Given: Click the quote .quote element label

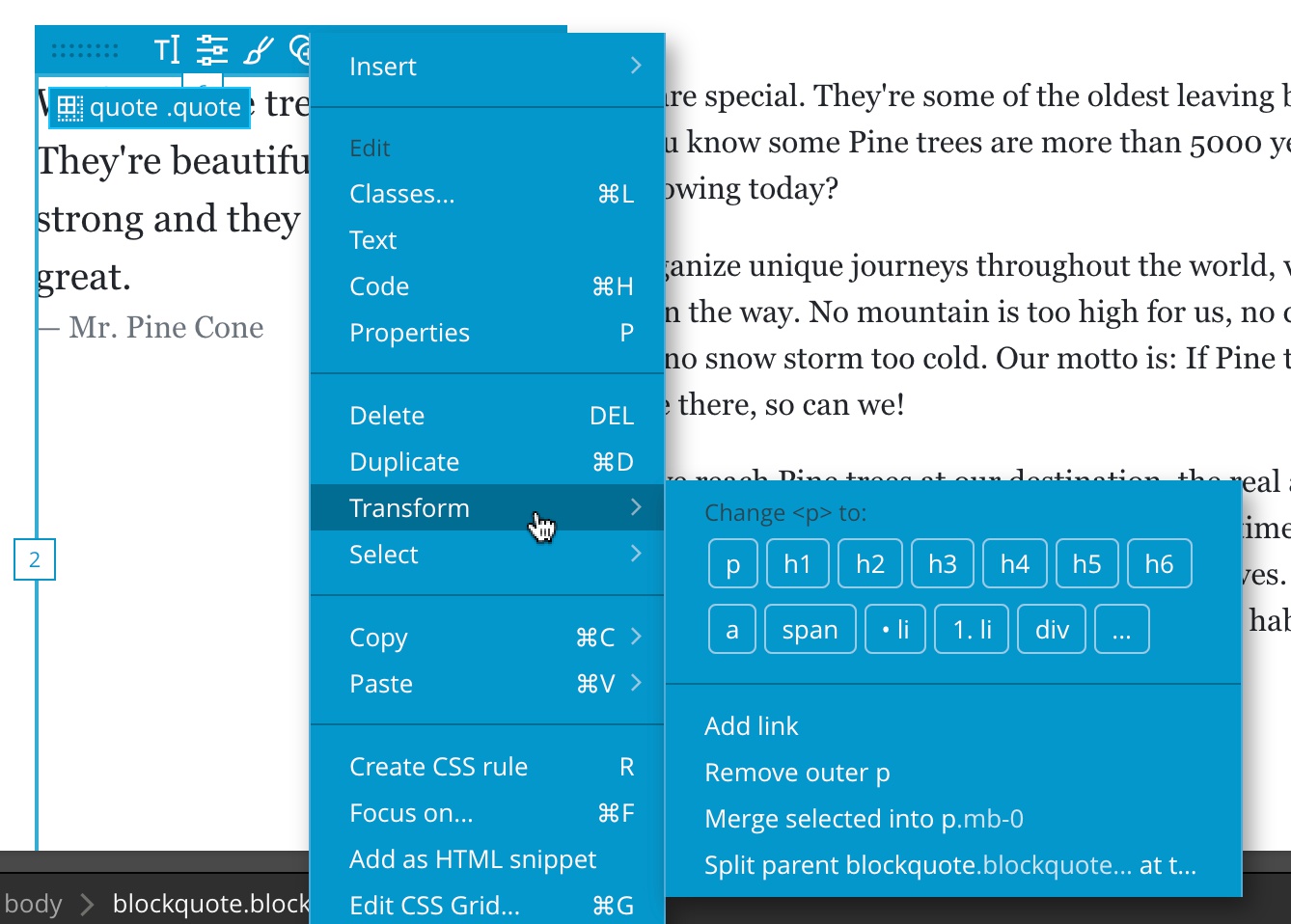Looking at the screenshot, I should [x=150, y=107].
